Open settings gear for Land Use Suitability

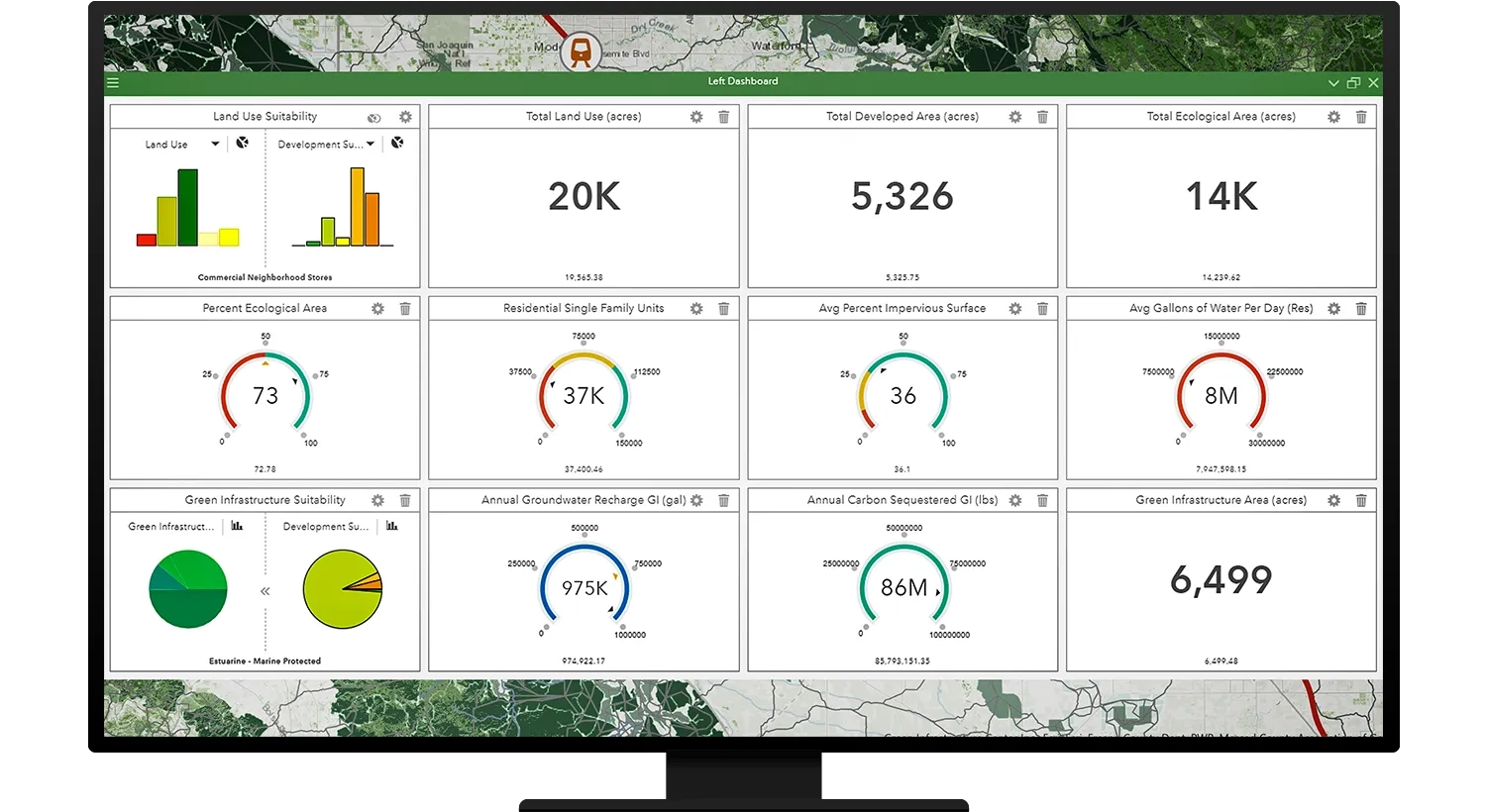point(405,117)
